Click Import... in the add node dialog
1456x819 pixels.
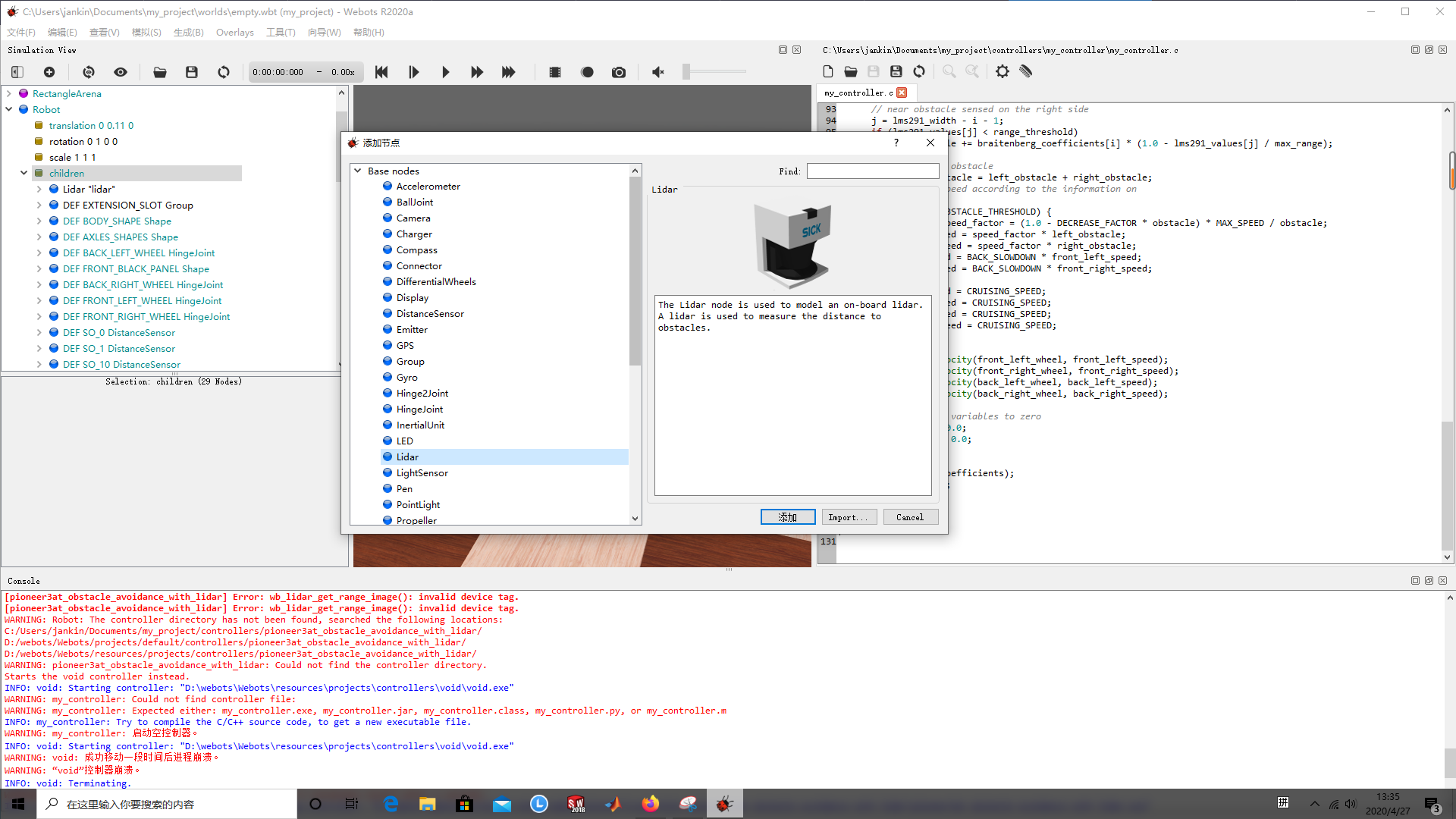[x=849, y=516]
